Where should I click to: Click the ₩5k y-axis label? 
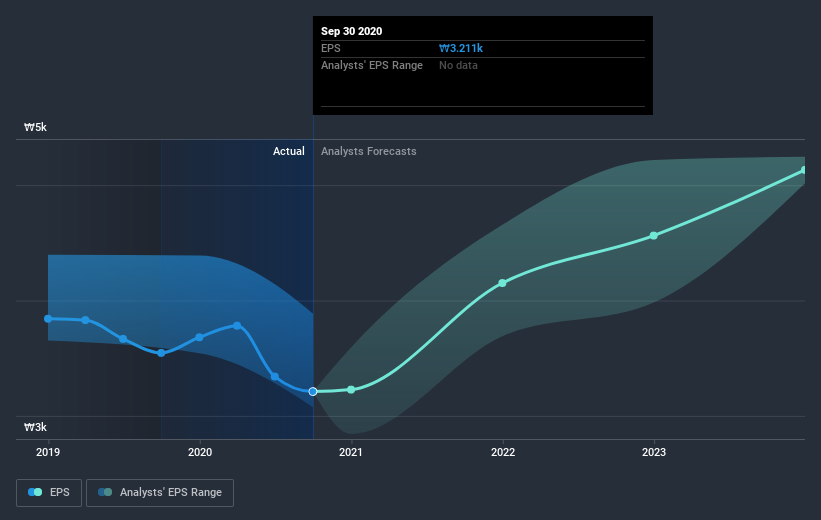[x=36, y=127]
